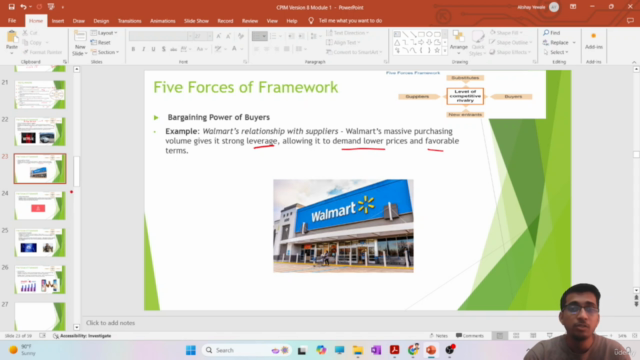
Task: Toggle strikethrough text
Action: 173,49
